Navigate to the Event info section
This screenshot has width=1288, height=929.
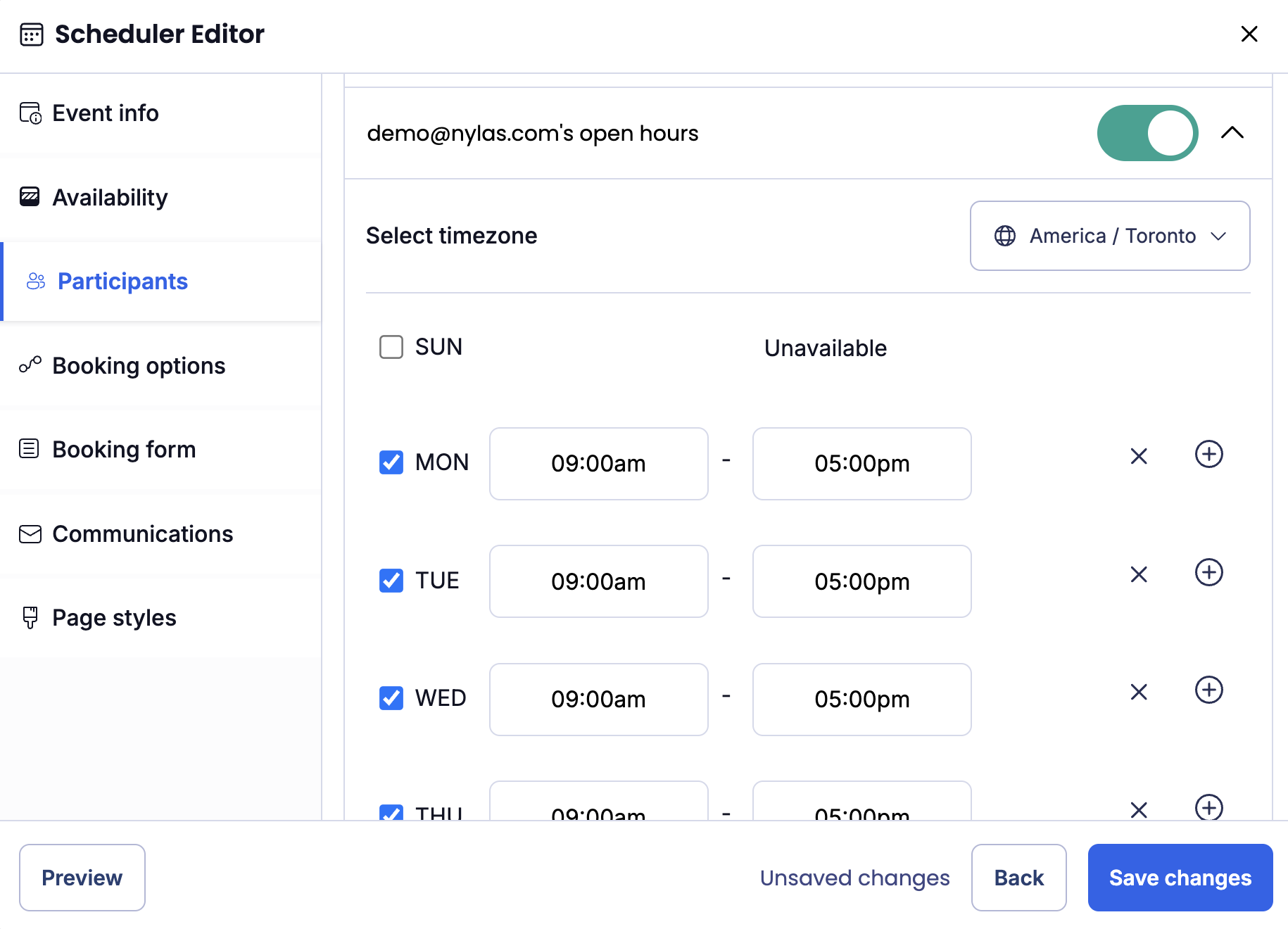[105, 113]
